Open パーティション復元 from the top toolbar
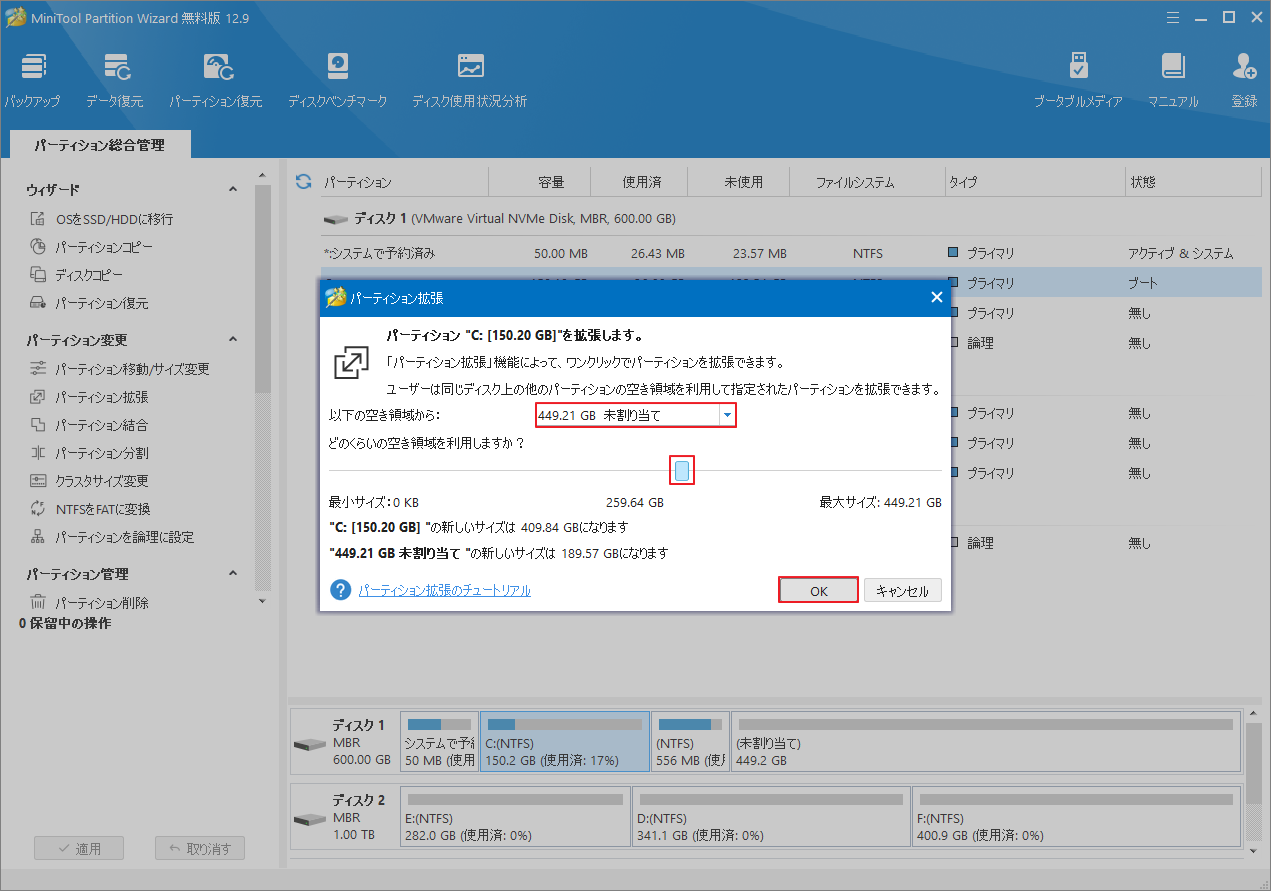This screenshot has width=1271, height=891. pyautogui.click(x=215, y=81)
